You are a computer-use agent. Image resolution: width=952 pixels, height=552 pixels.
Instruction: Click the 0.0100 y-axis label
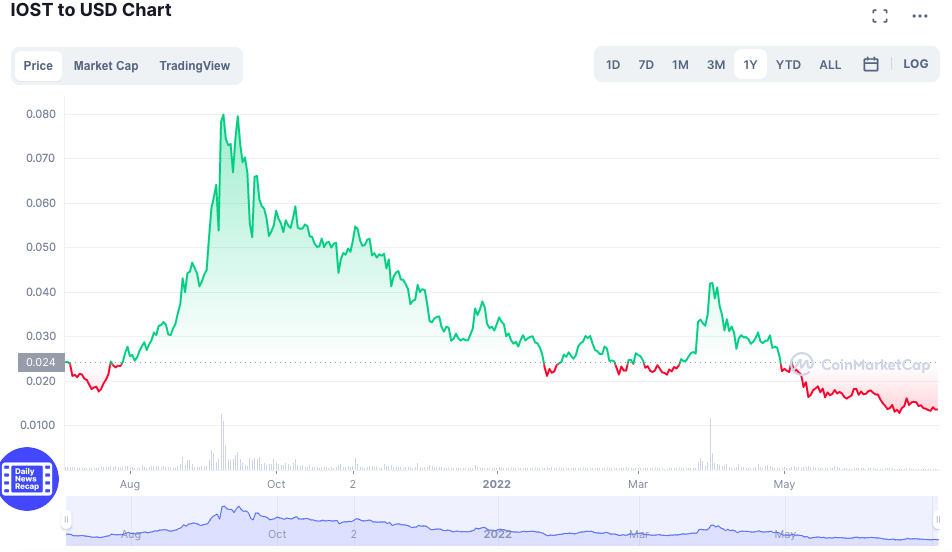(38, 425)
